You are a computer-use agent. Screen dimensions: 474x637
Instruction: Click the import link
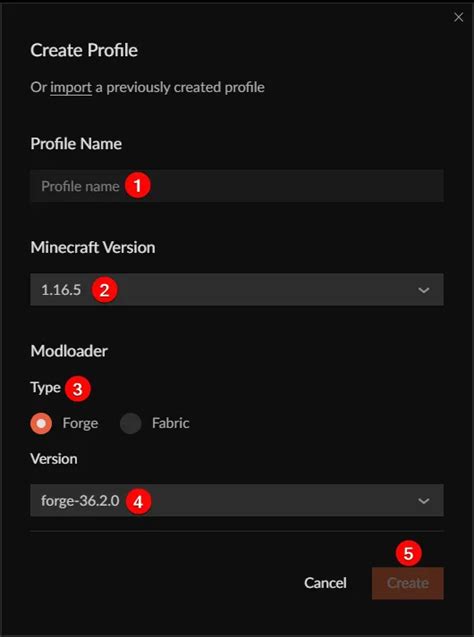pyautogui.click(x=71, y=87)
